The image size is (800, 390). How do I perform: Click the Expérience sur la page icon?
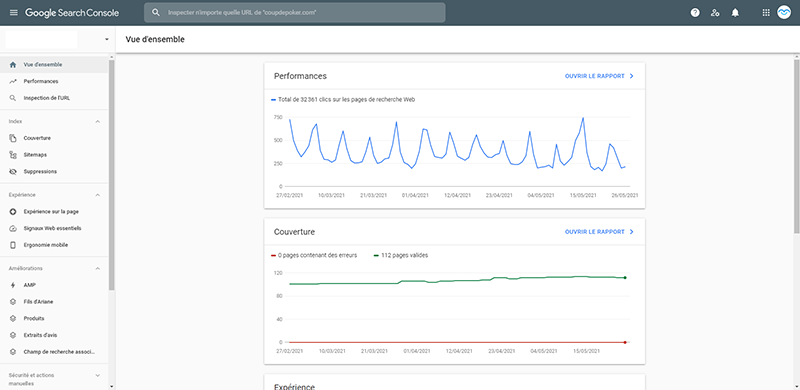(x=13, y=211)
